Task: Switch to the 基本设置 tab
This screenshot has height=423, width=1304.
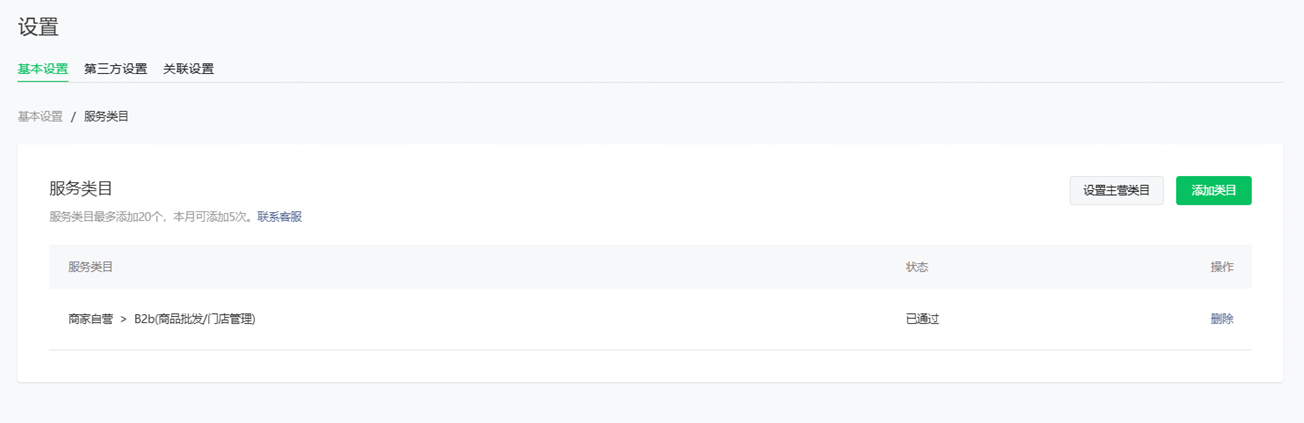Action: click(x=43, y=69)
